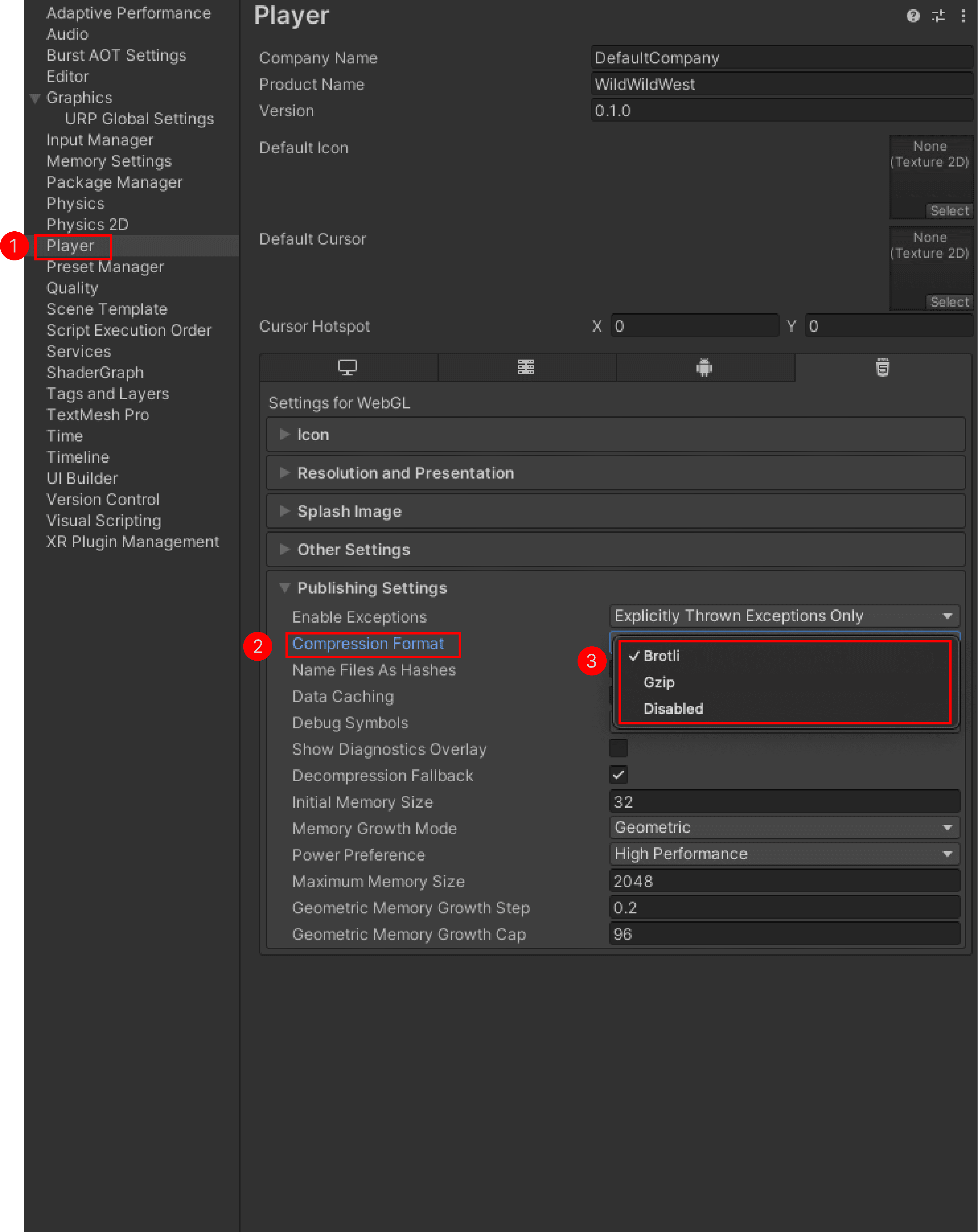Open the three-dot options menu
This screenshot has width=978, height=1232.
[x=964, y=16]
